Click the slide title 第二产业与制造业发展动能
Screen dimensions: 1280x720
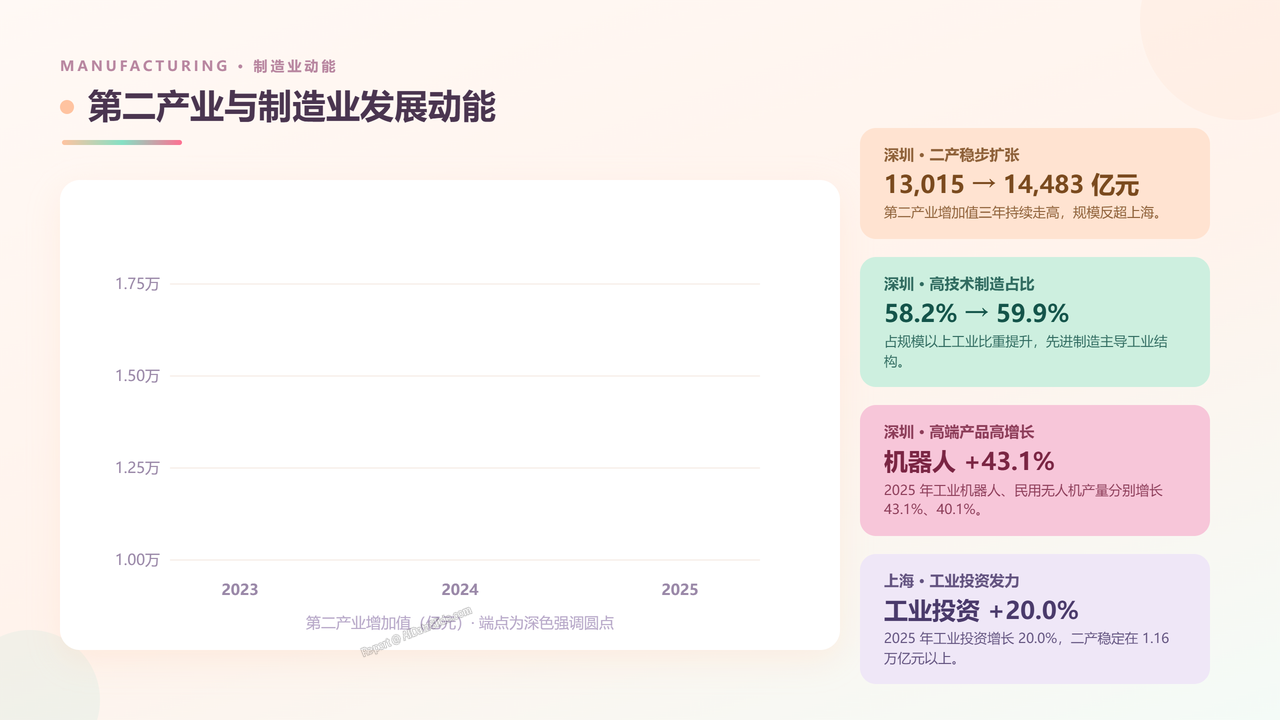tap(292, 107)
